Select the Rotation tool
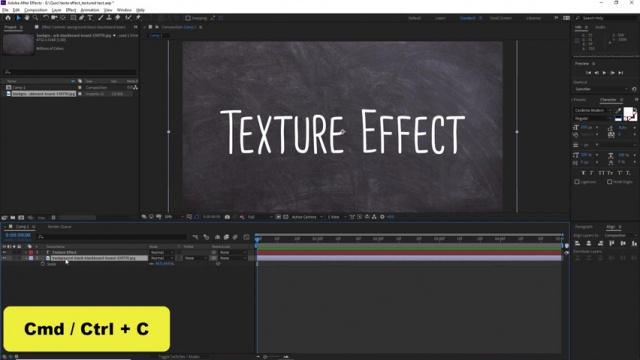640x360 pixels. [45, 18]
